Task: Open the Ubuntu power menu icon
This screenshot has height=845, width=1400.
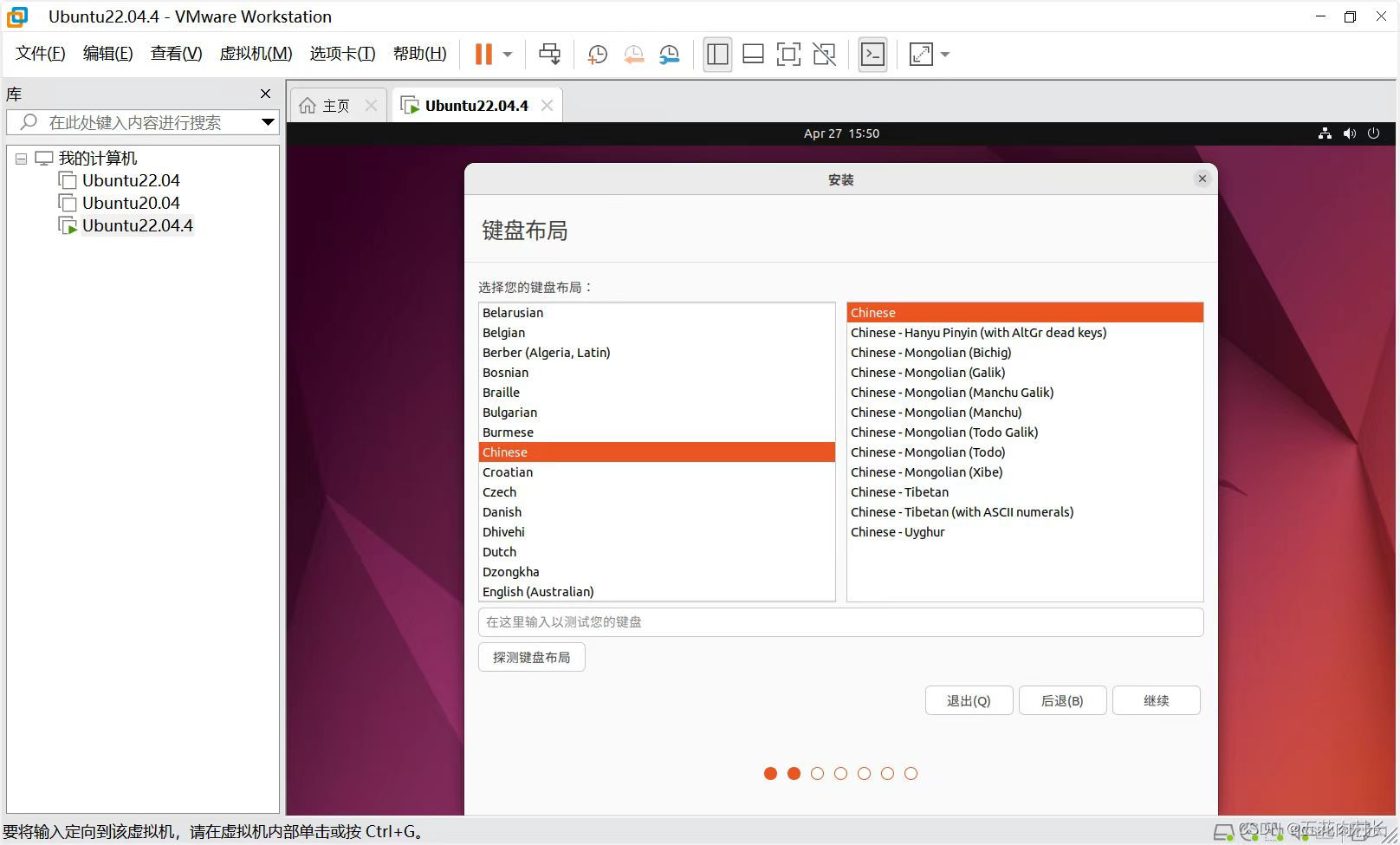Action: pos(1373,133)
